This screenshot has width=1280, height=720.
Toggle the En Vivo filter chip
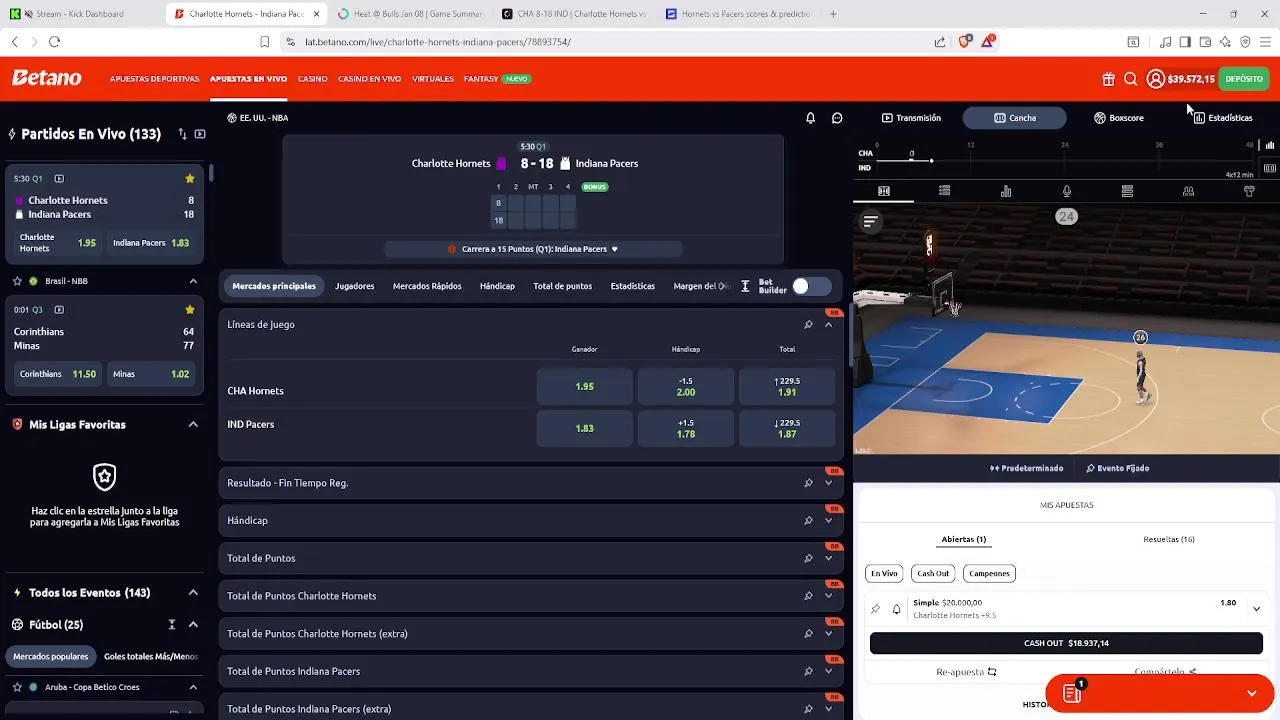tap(884, 573)
